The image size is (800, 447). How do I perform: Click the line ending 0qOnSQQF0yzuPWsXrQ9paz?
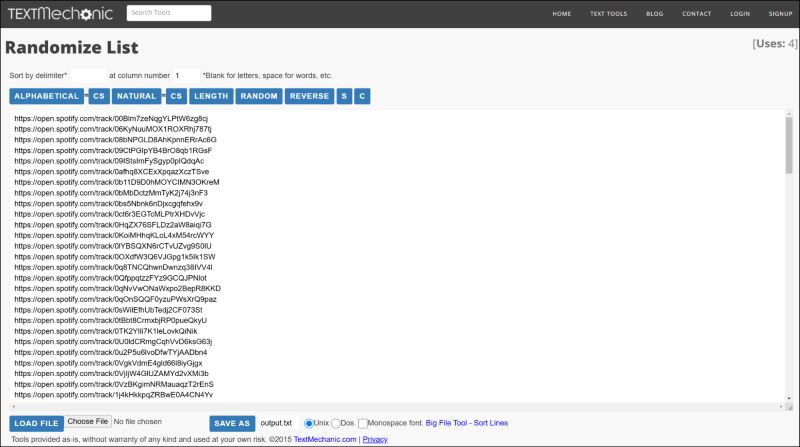click(115, 300)
